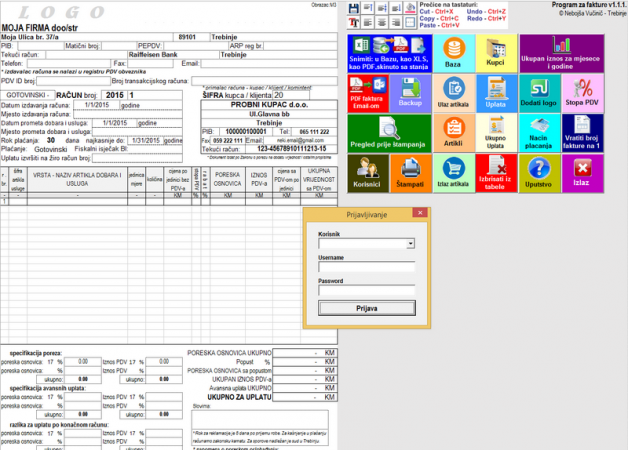This screenshot has height=450, width=628.
Task: Open the Izlaz artikala cart tile
Action: coord(454,173)
